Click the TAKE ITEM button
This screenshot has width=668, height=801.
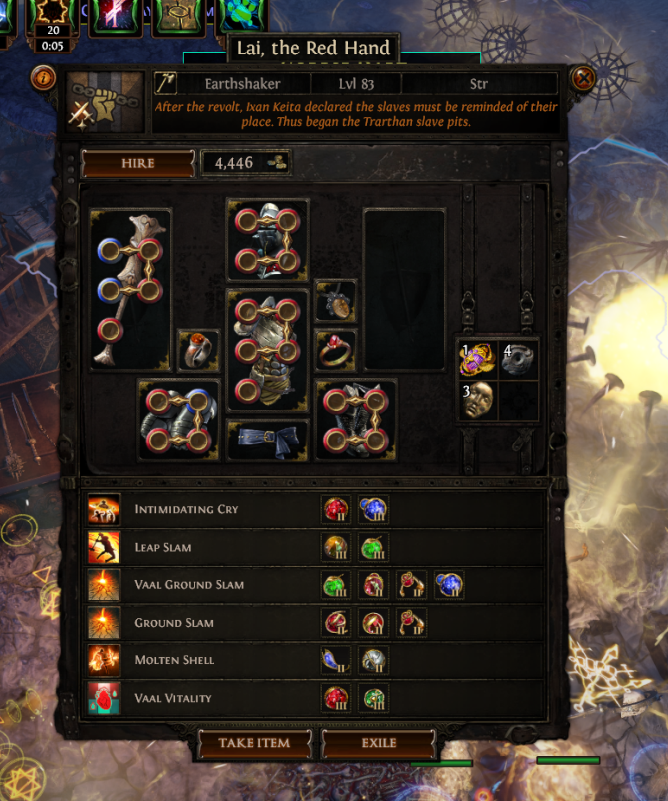pyautogui.click(x=254, y=743)
